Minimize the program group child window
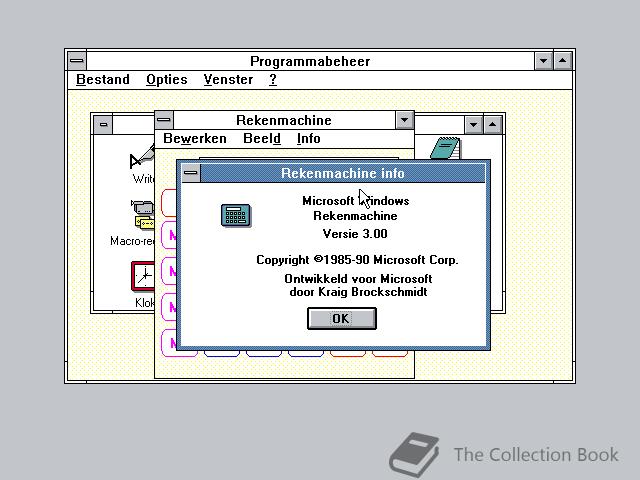Screen dimensions: 640x480 pyautogui.click(x=473, y=124)
